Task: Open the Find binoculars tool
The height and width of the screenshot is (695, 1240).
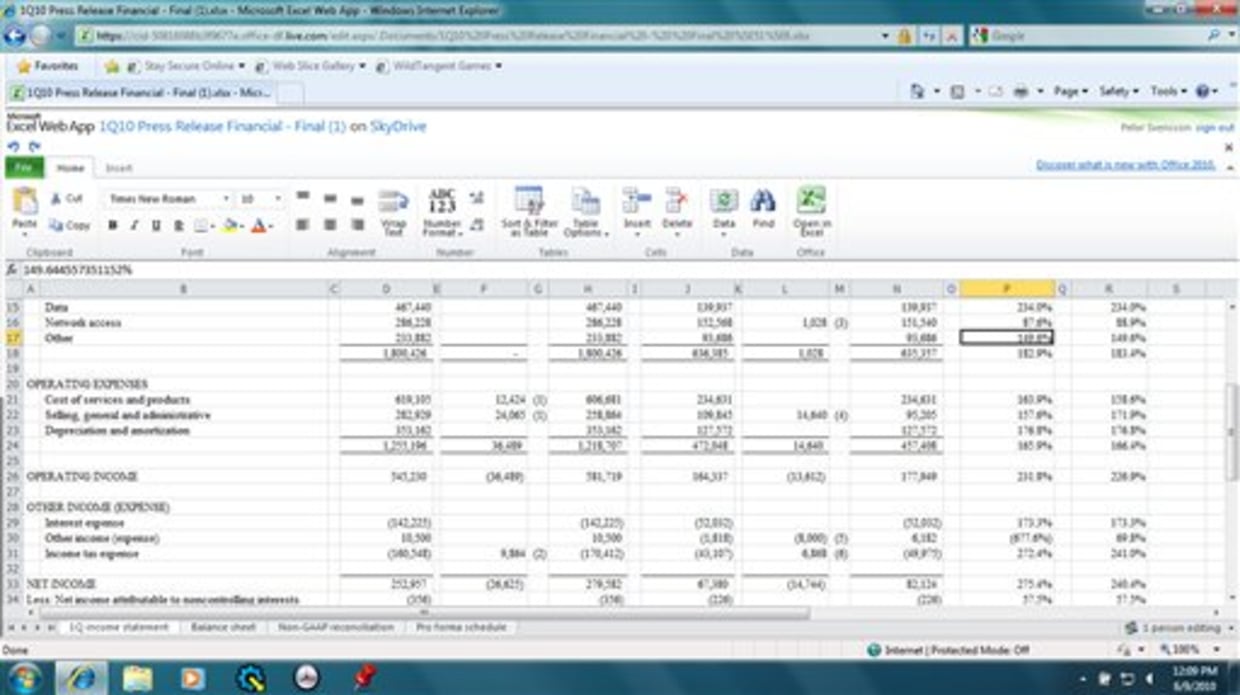Action: [x=763, y=206]
